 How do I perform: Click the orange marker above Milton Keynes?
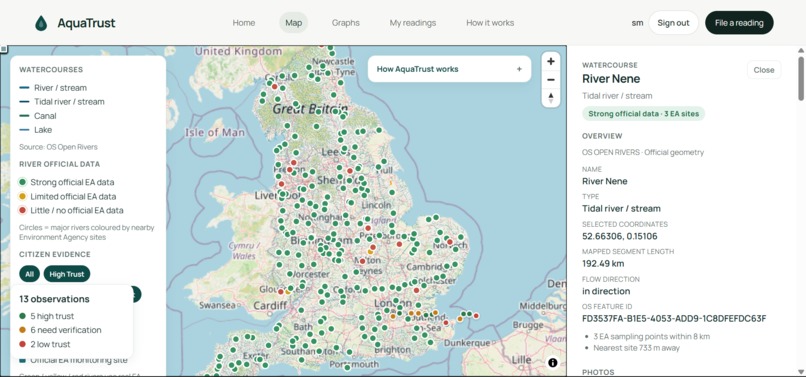click(370, 252)
